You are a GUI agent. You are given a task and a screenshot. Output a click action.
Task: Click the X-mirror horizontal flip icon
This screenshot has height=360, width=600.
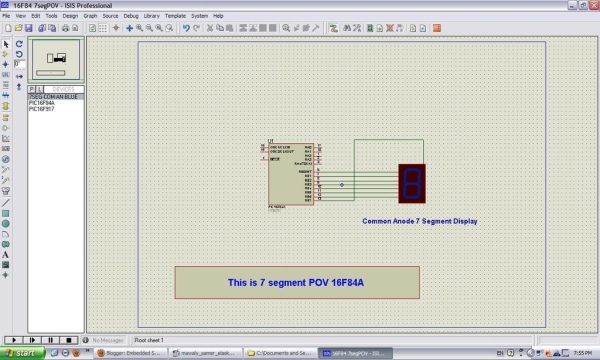point(19,77)
